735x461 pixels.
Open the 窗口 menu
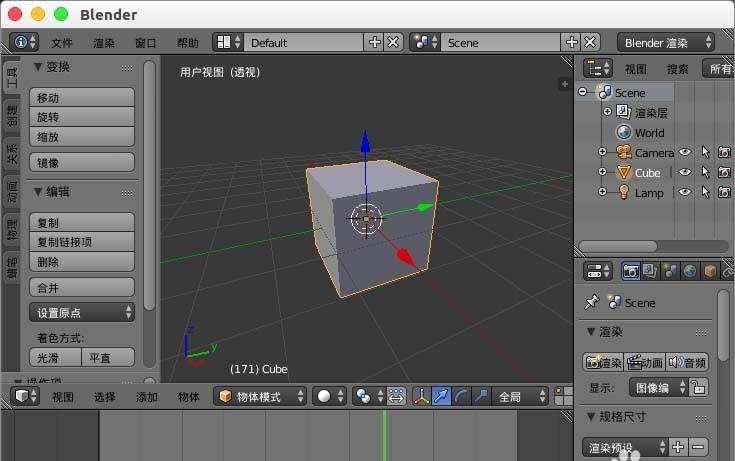145,43
